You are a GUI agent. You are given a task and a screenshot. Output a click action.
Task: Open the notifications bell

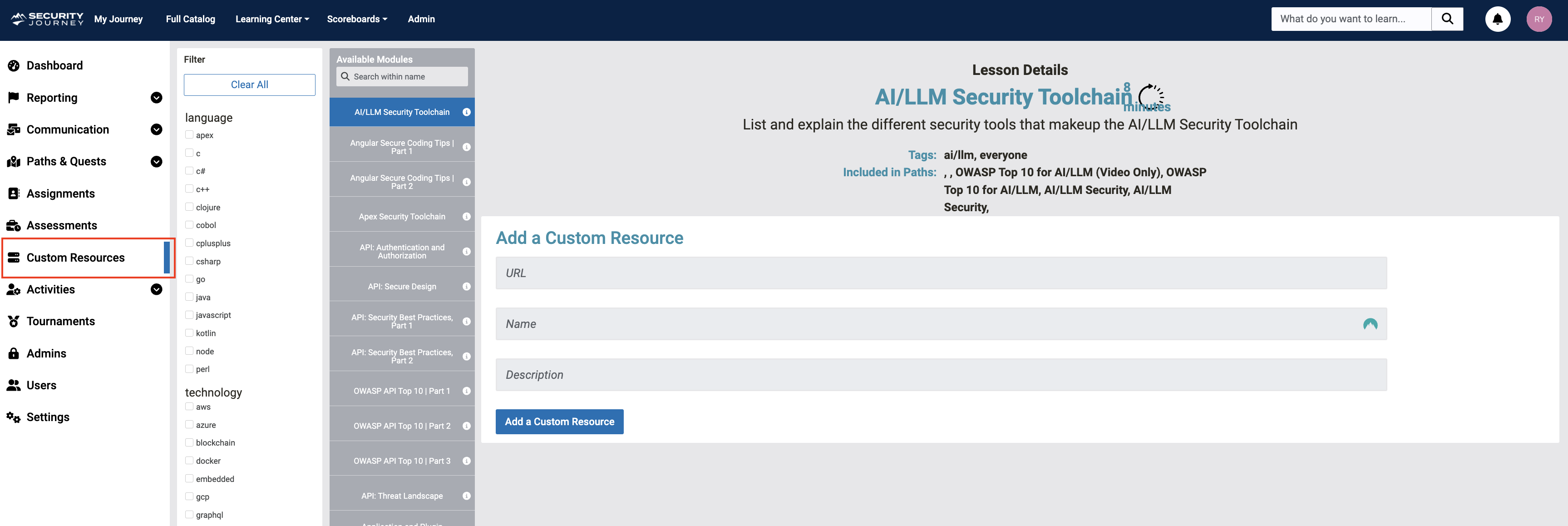tap(1497, 19)
